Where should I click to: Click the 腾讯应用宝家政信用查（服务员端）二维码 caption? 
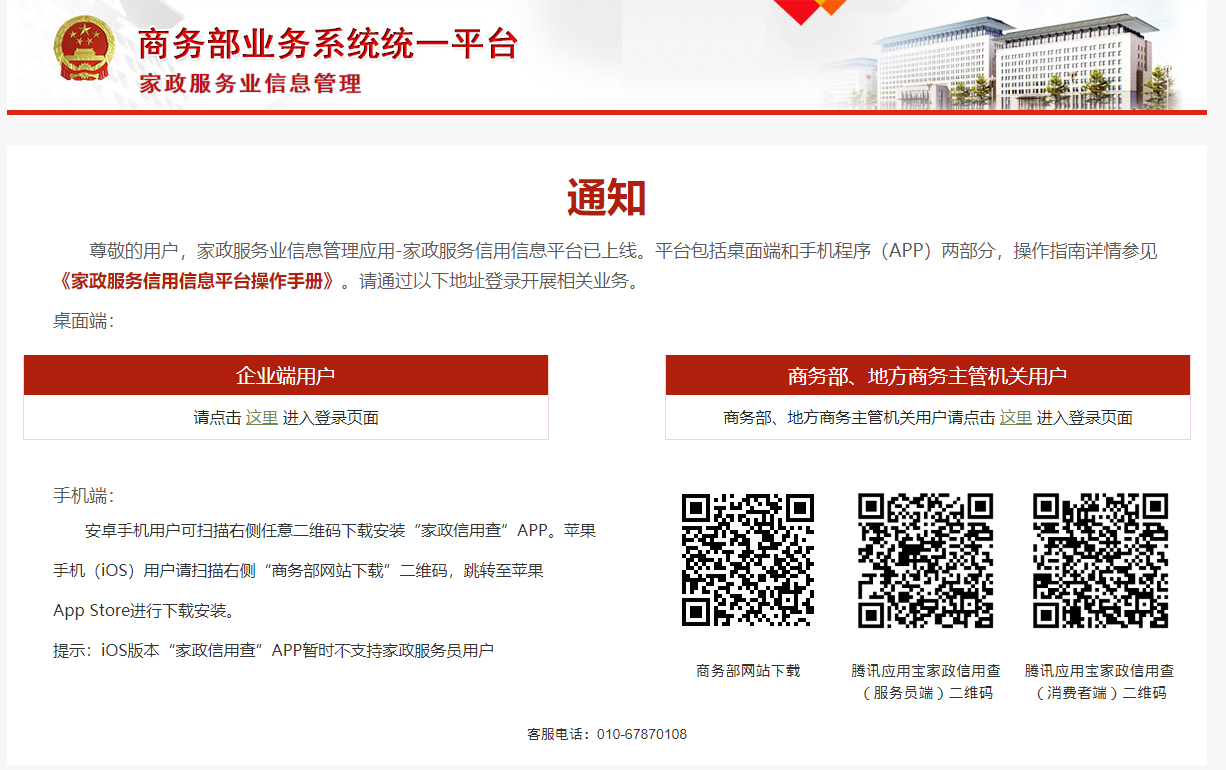click(x=926, y=681)
